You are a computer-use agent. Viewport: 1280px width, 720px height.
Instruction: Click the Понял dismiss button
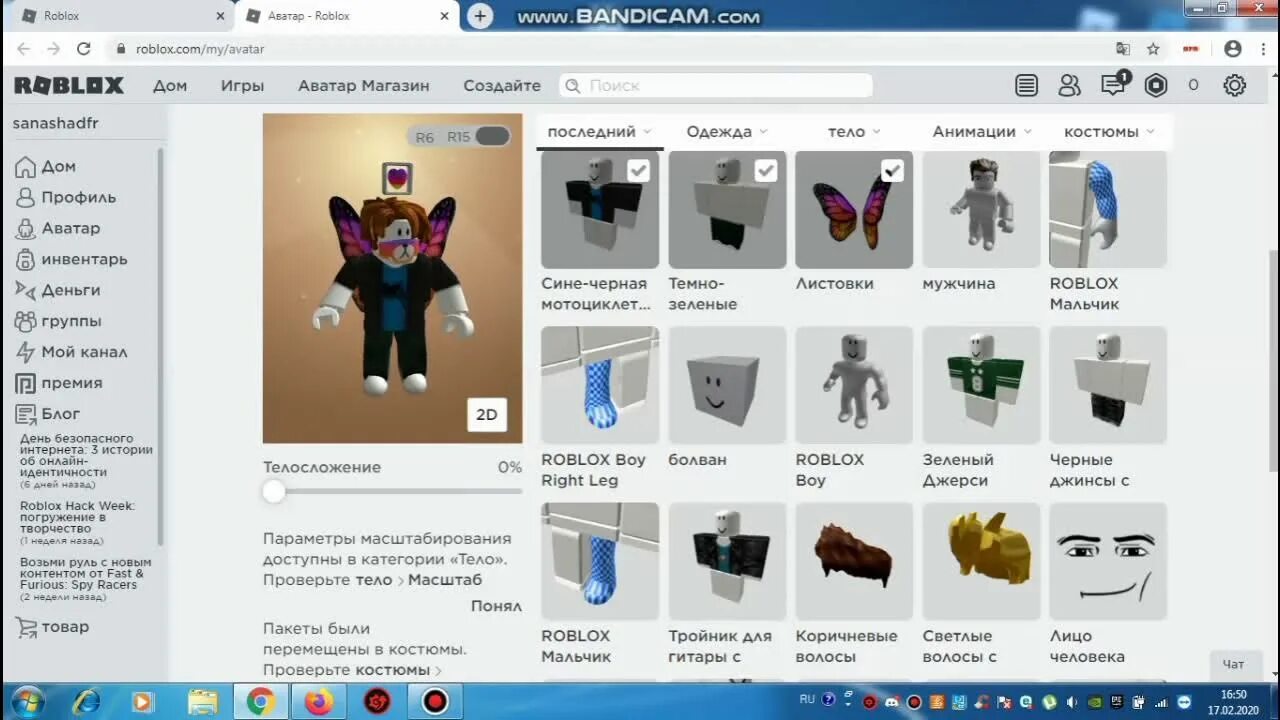pos(496,606)
